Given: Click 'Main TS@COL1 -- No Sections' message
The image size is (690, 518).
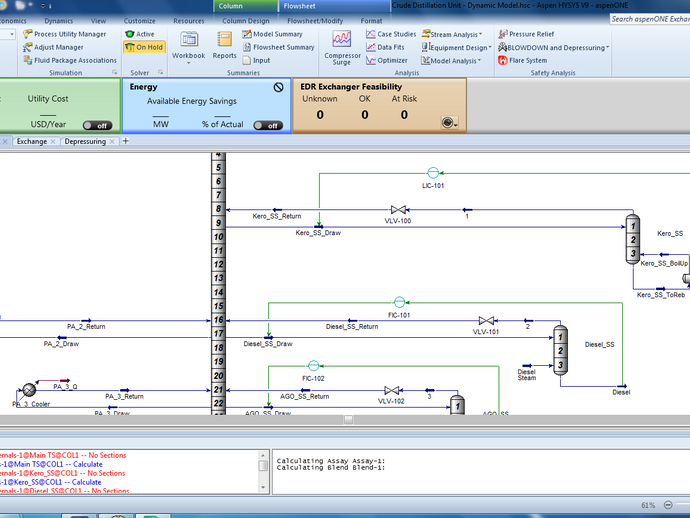Looking at the screenshot, I should (x=63, y=456).
